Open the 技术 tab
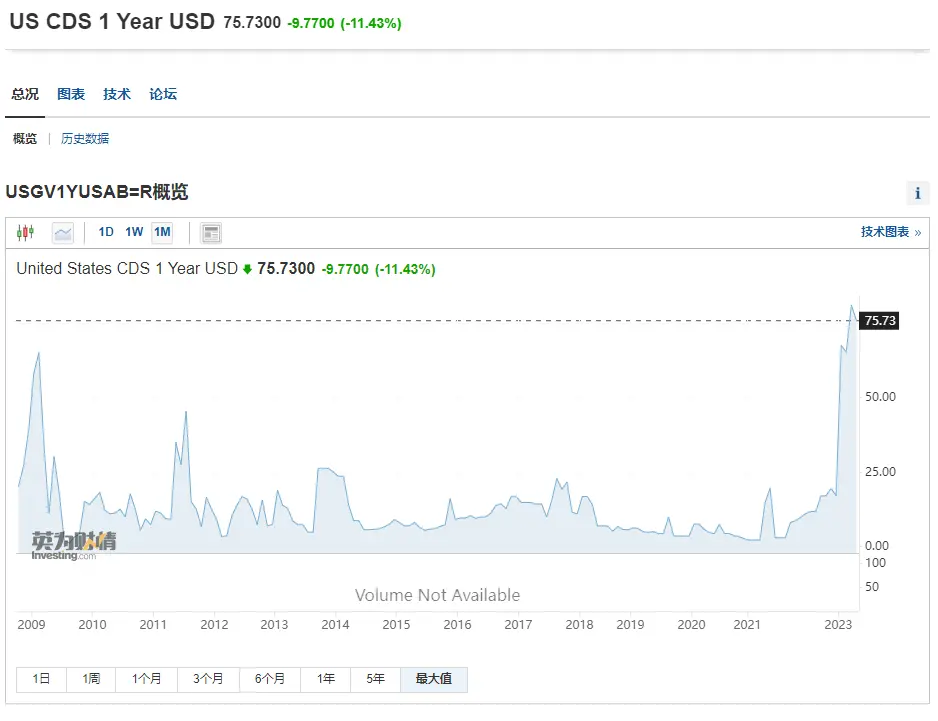The width and height of the screenshot is (938, 721). point(117,94)
